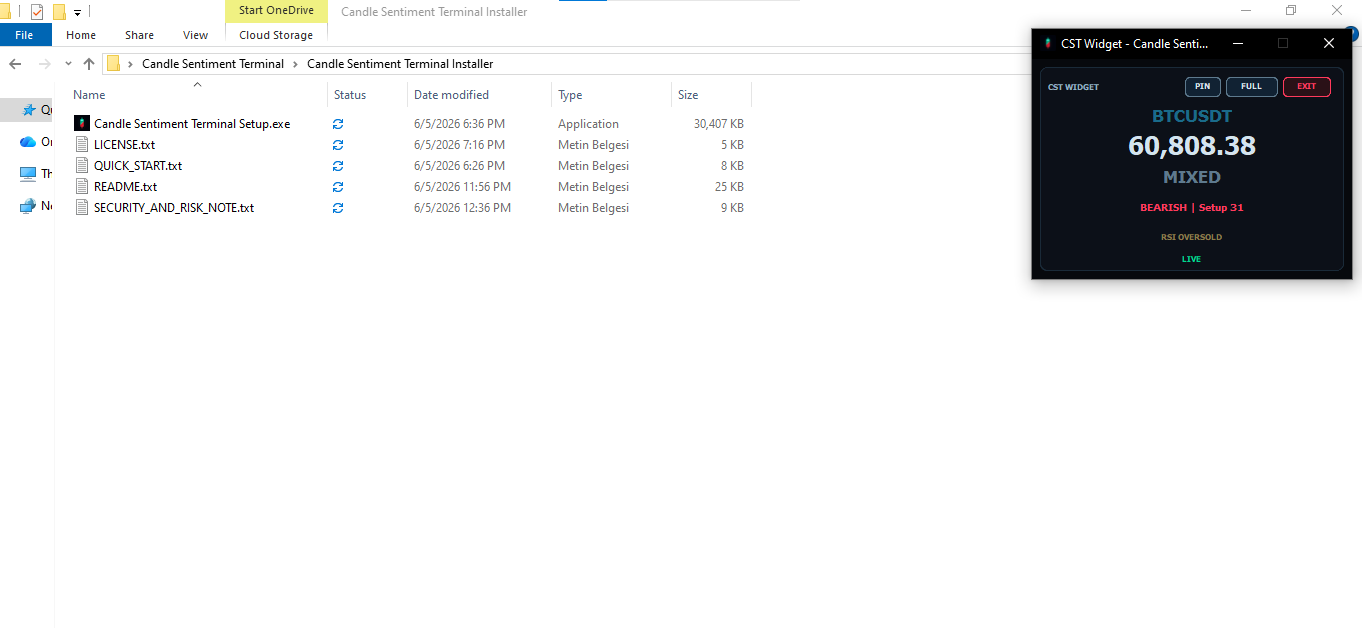The width and height of the screenshot is (1362, 628).
Task: Click the Properties checkmark quick access icon
Action: pos(37,12)
